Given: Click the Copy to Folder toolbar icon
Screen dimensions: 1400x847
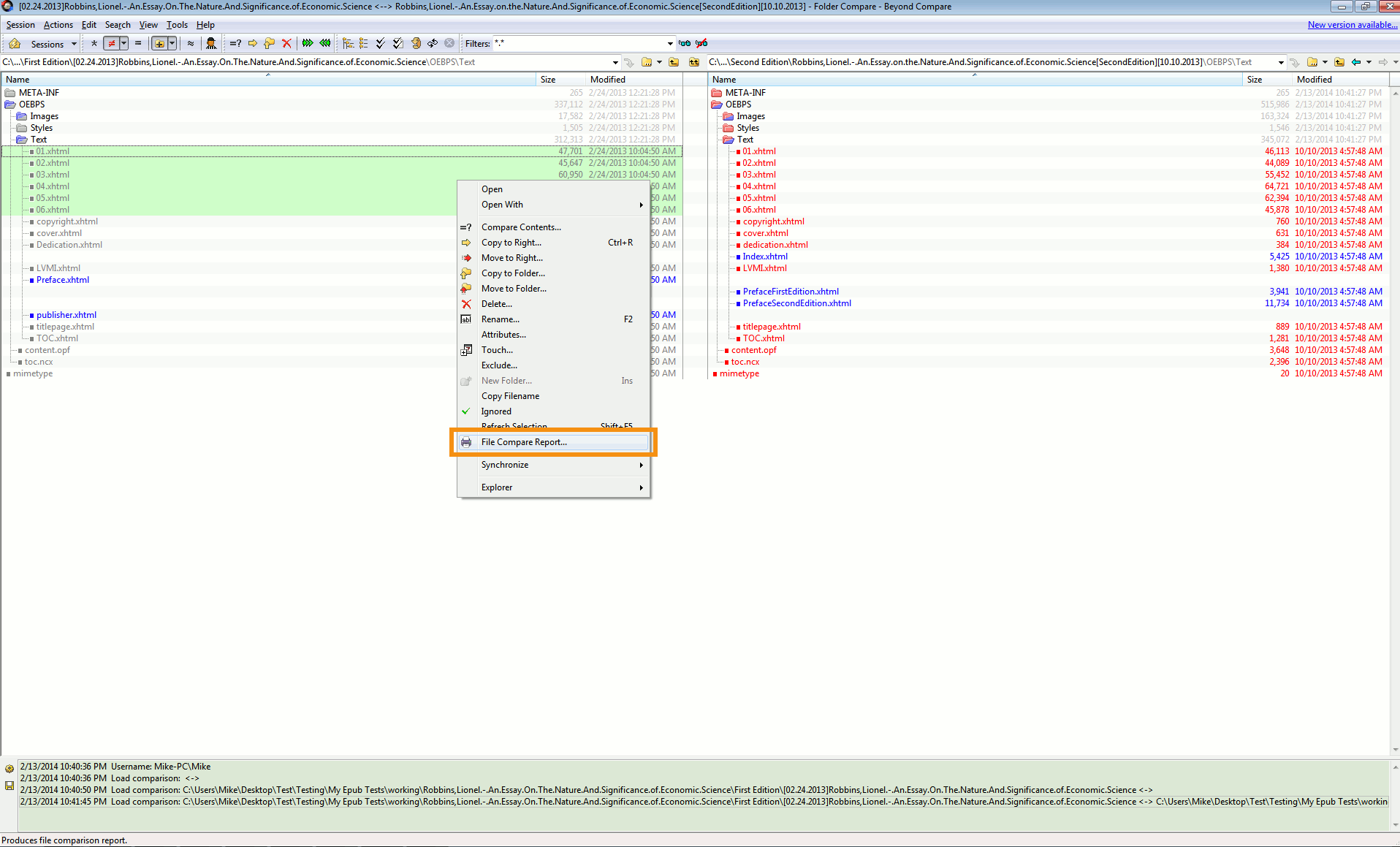Looking at the screenshot, I should (x=270, y=44).
